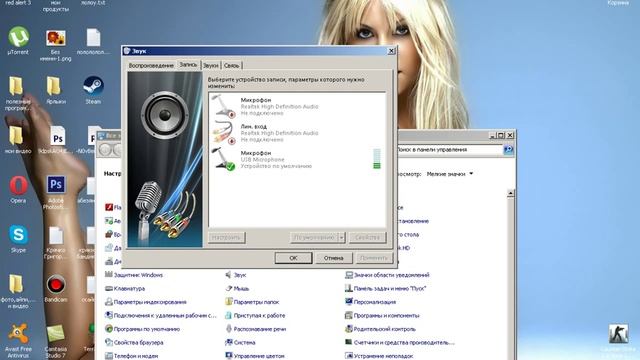
Task: Click the По умолчанию button
Action: pos(314,237)
